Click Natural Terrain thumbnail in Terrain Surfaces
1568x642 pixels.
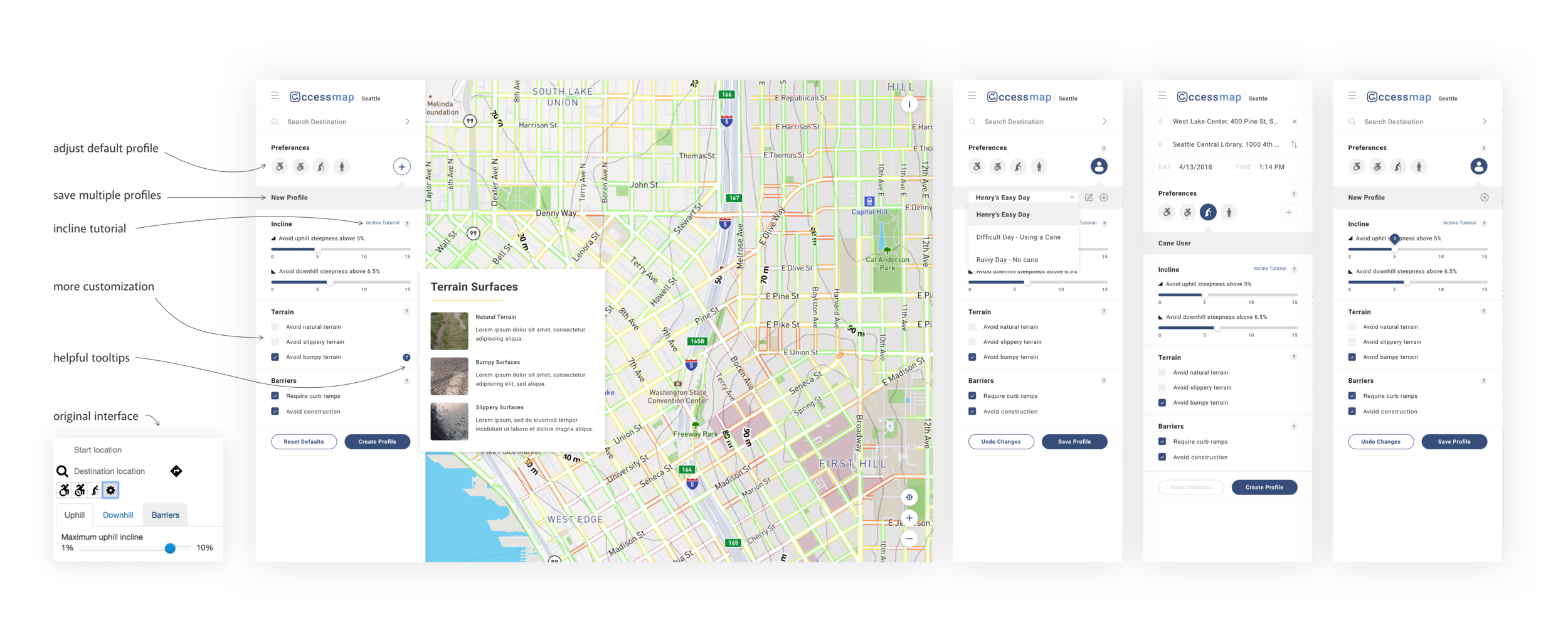(449, 331)
